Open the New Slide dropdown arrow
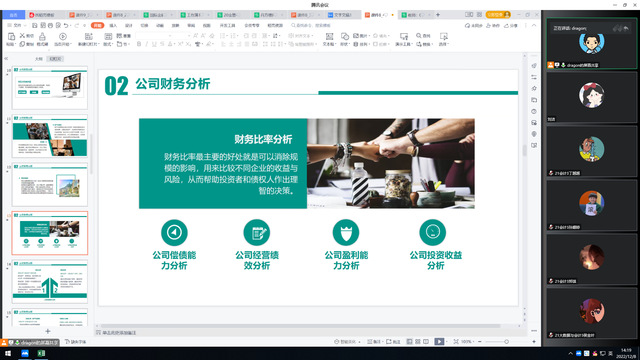This screenshot has height=360, width=640. pos(98,44)
